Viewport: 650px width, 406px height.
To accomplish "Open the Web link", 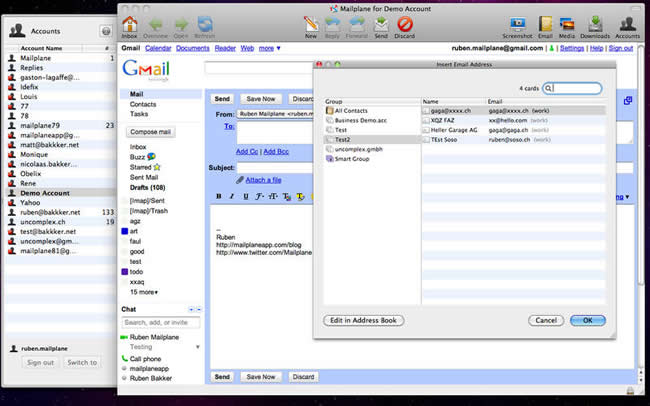I will 247,48.
